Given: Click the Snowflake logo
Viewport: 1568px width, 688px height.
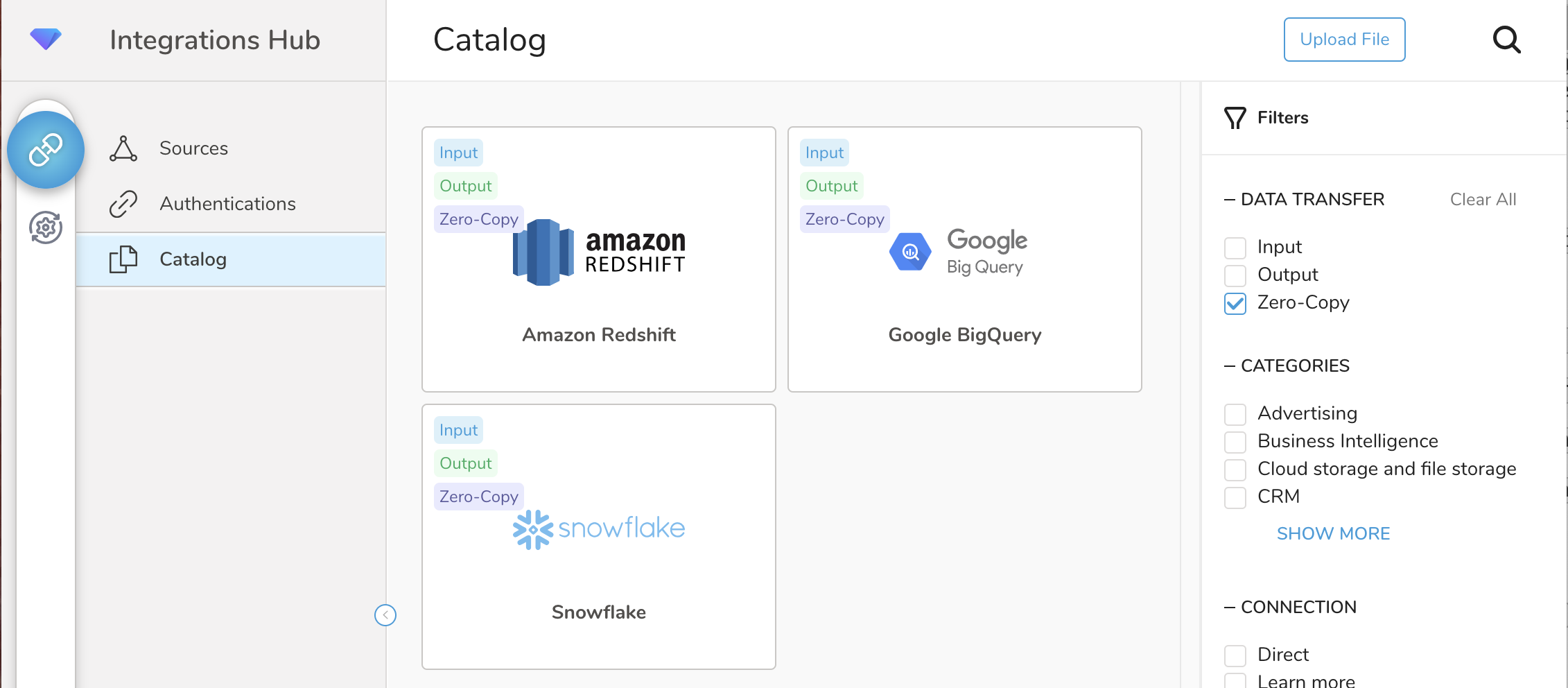Looking at the screenshot, I should click(x=599, y=529).
